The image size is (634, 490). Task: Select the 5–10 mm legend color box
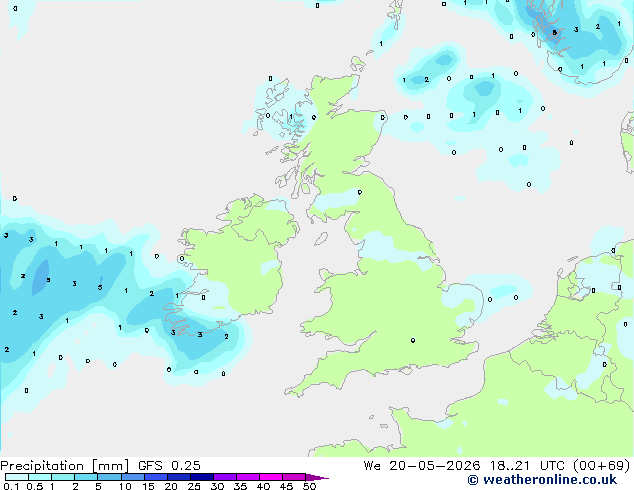coord(109,477)
